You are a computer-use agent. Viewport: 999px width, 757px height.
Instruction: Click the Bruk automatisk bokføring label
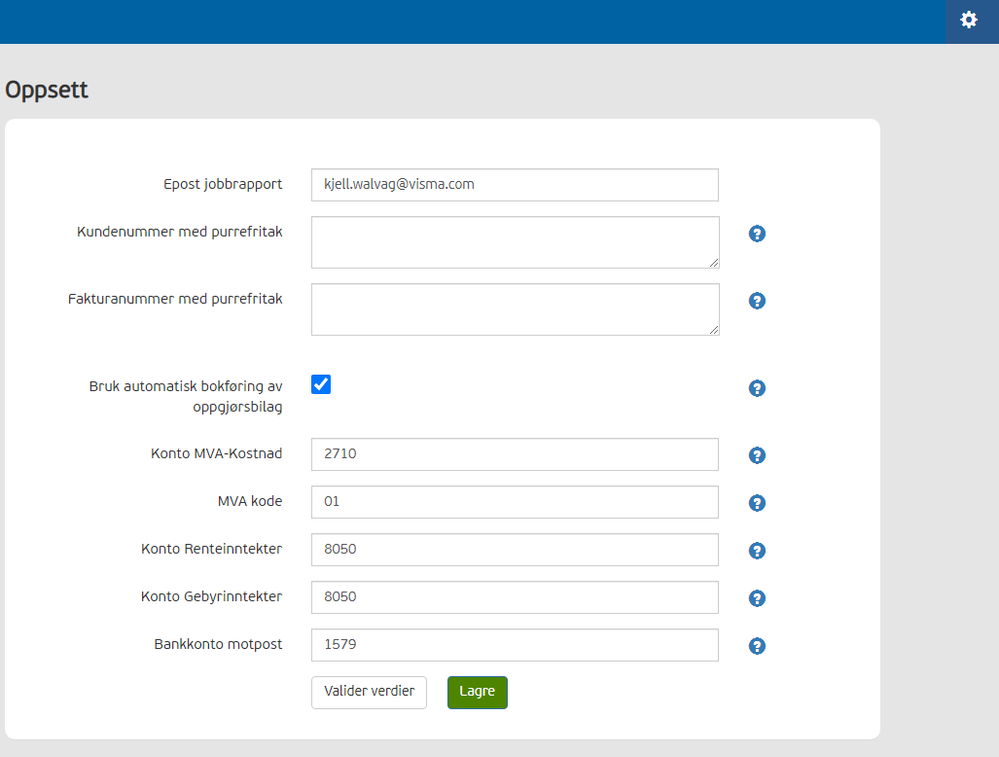(x=185, y=396)
